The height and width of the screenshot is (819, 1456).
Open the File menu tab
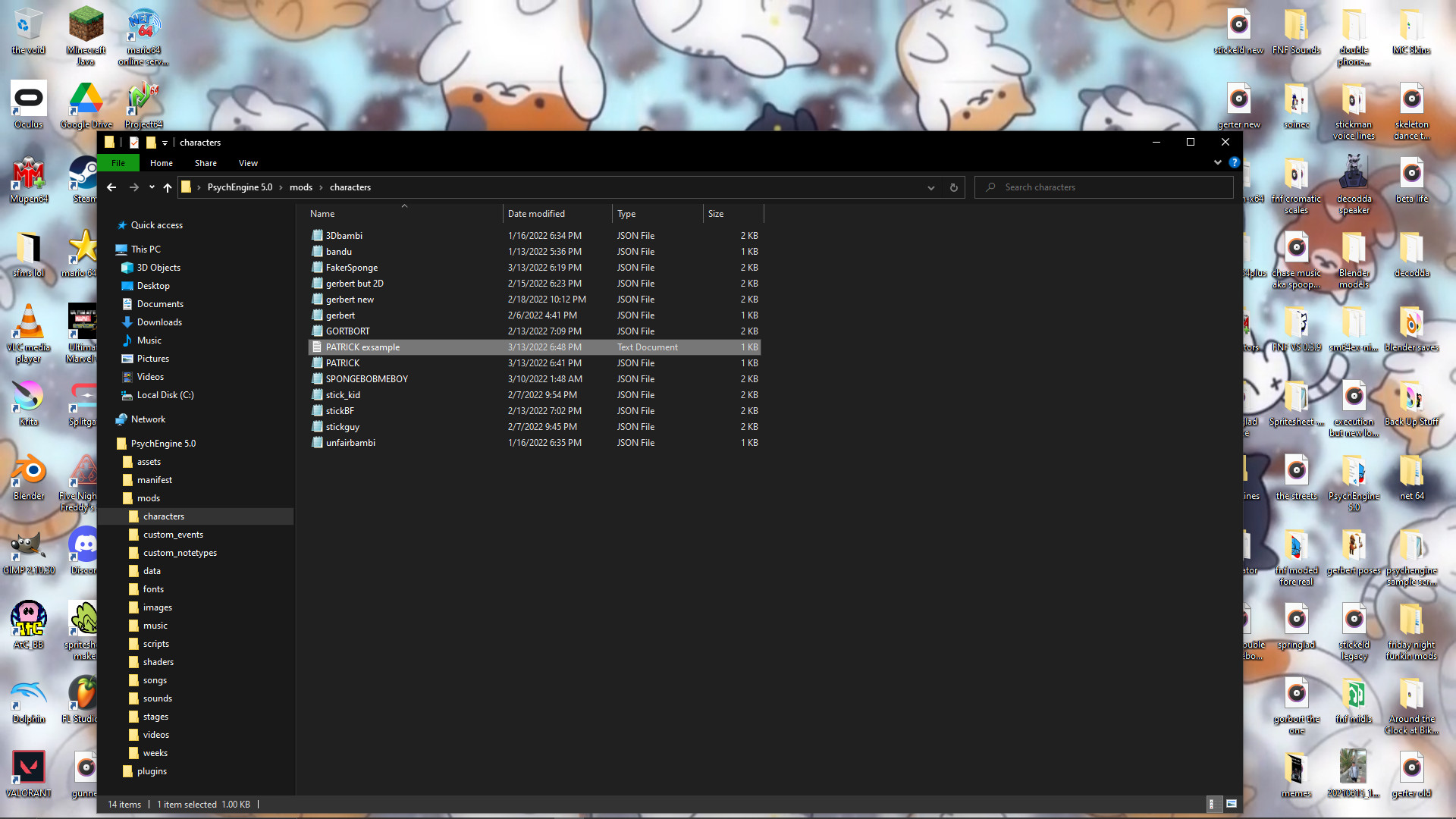118,163
